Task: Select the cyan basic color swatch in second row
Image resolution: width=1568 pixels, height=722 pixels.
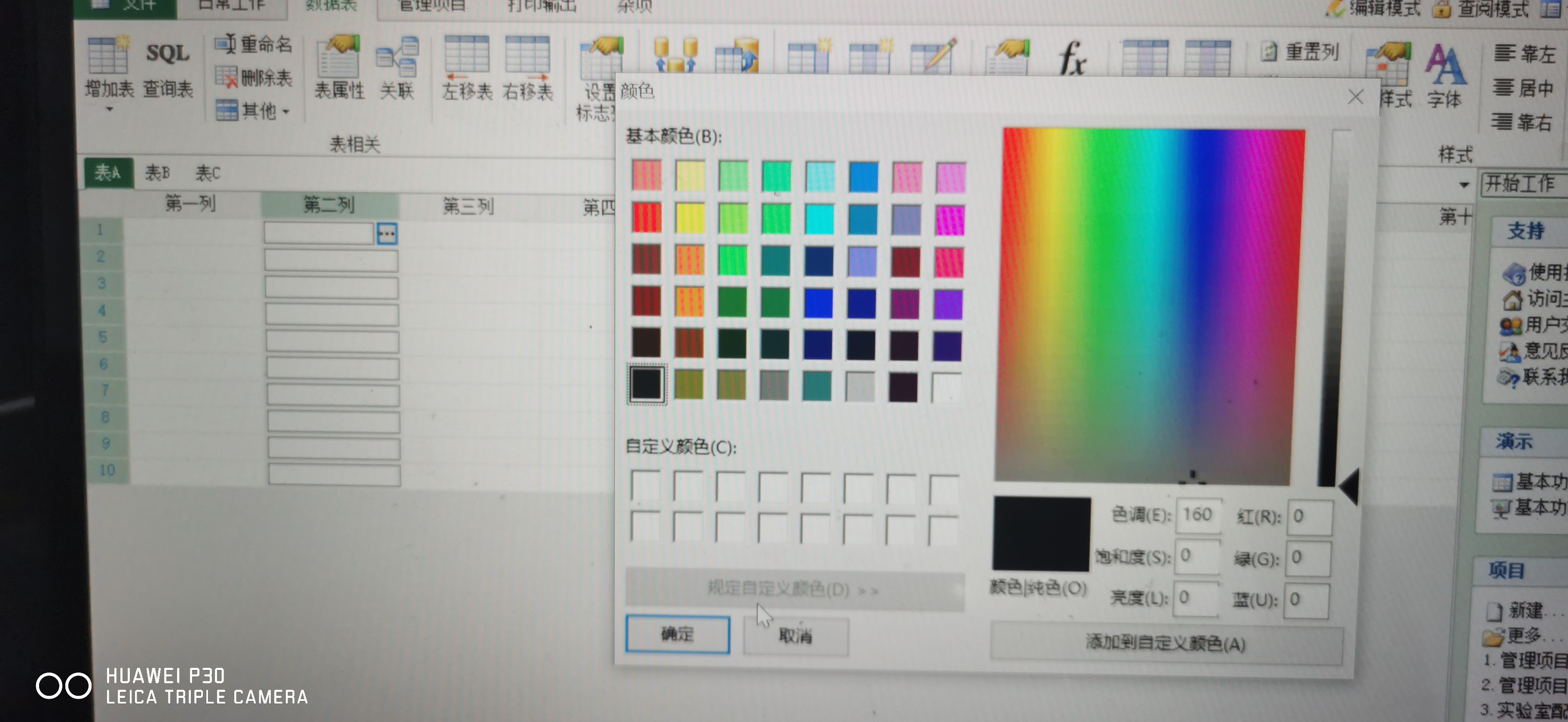Action: [819, 219]
